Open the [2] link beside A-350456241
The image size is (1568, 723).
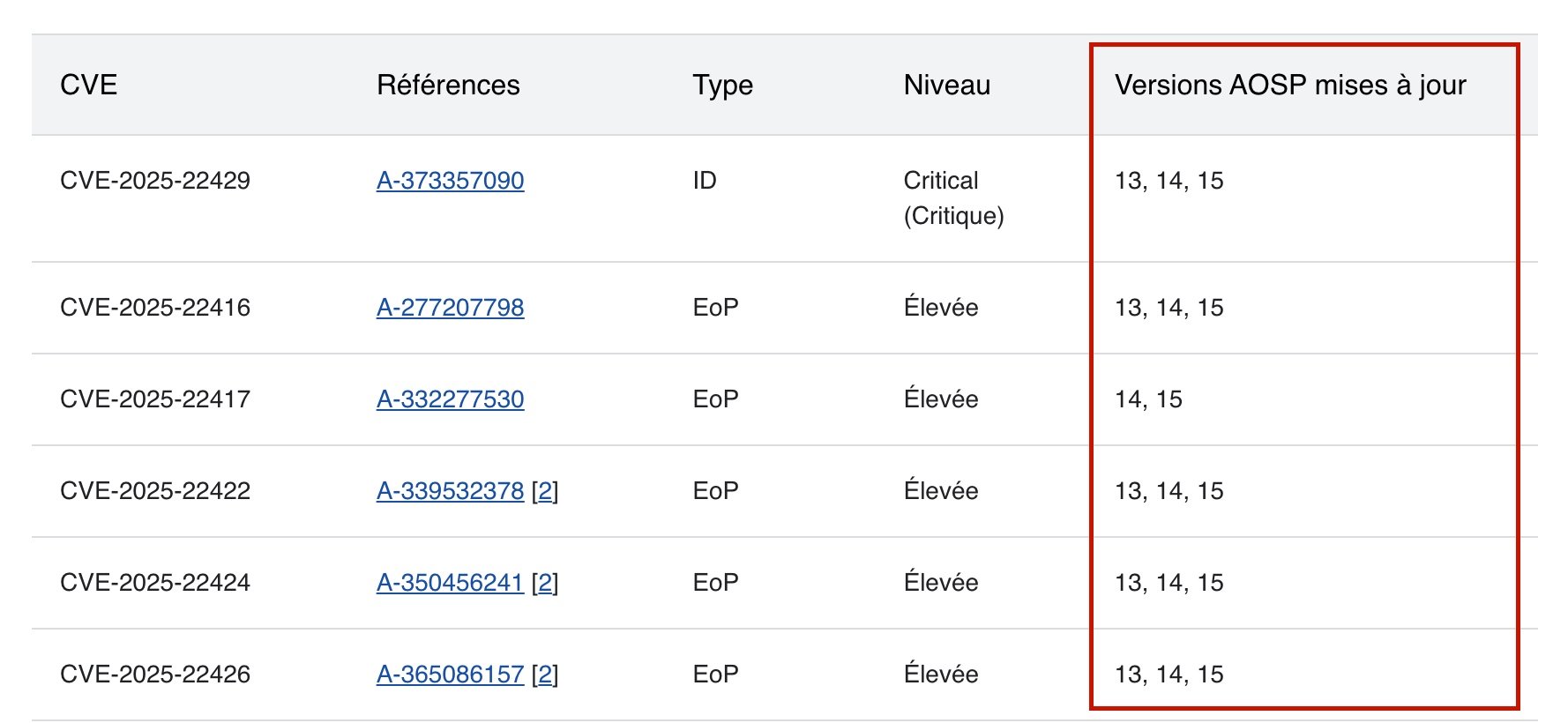pyautogui.click(x=545, y=583)
